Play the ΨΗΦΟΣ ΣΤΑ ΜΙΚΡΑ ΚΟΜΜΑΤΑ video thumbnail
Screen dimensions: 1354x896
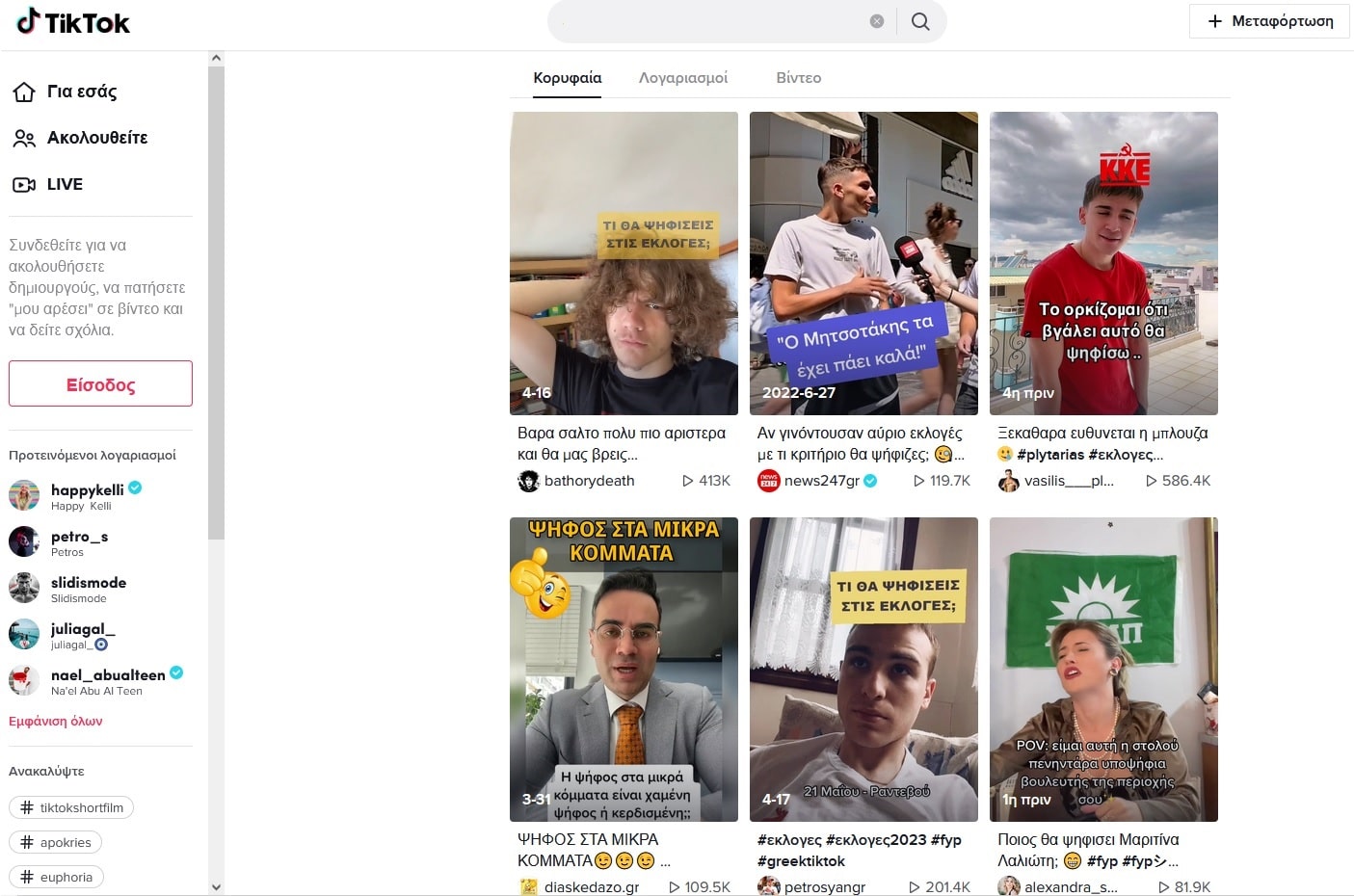(x=624, y=670)
